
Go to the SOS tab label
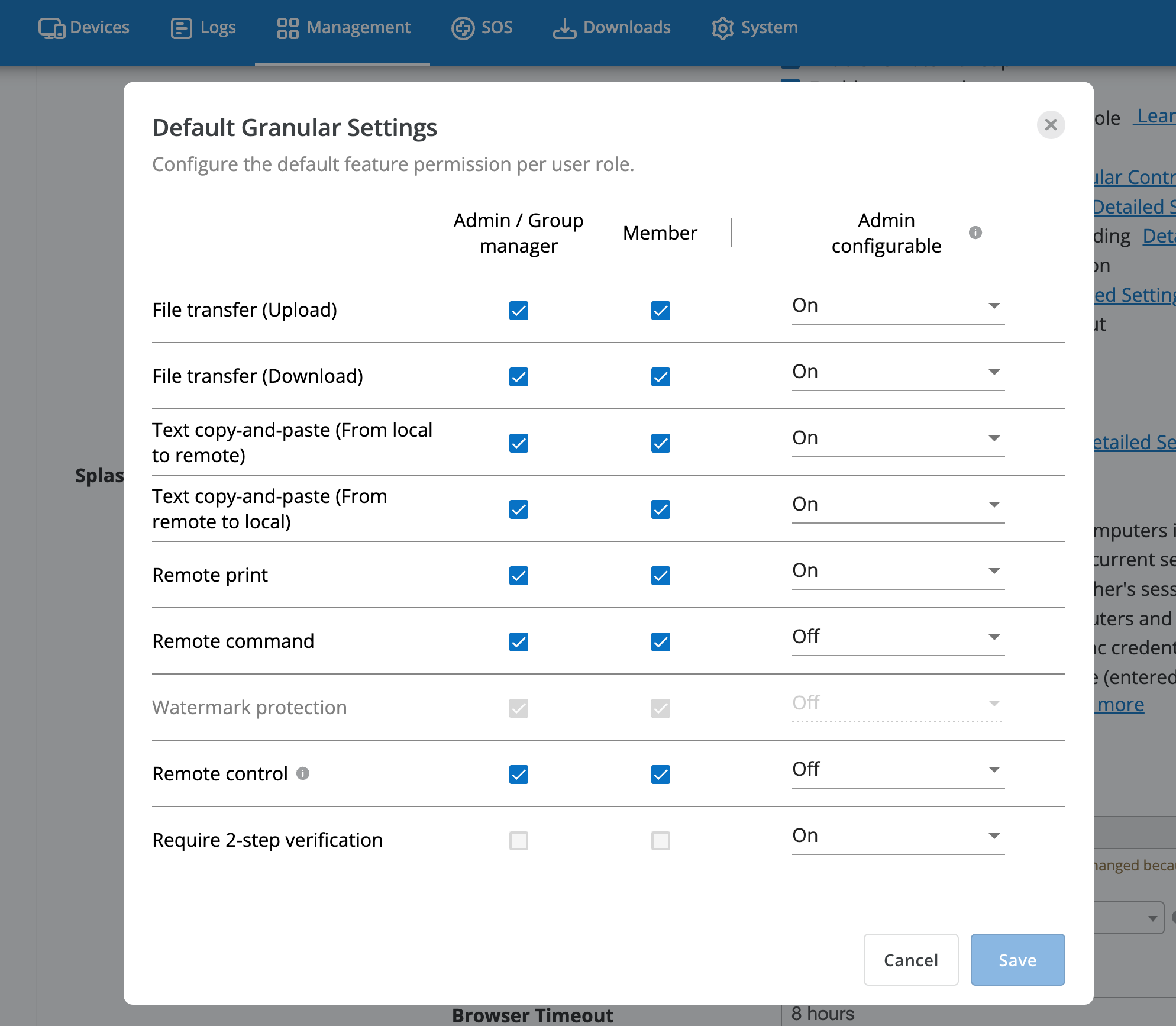[497, 27]
